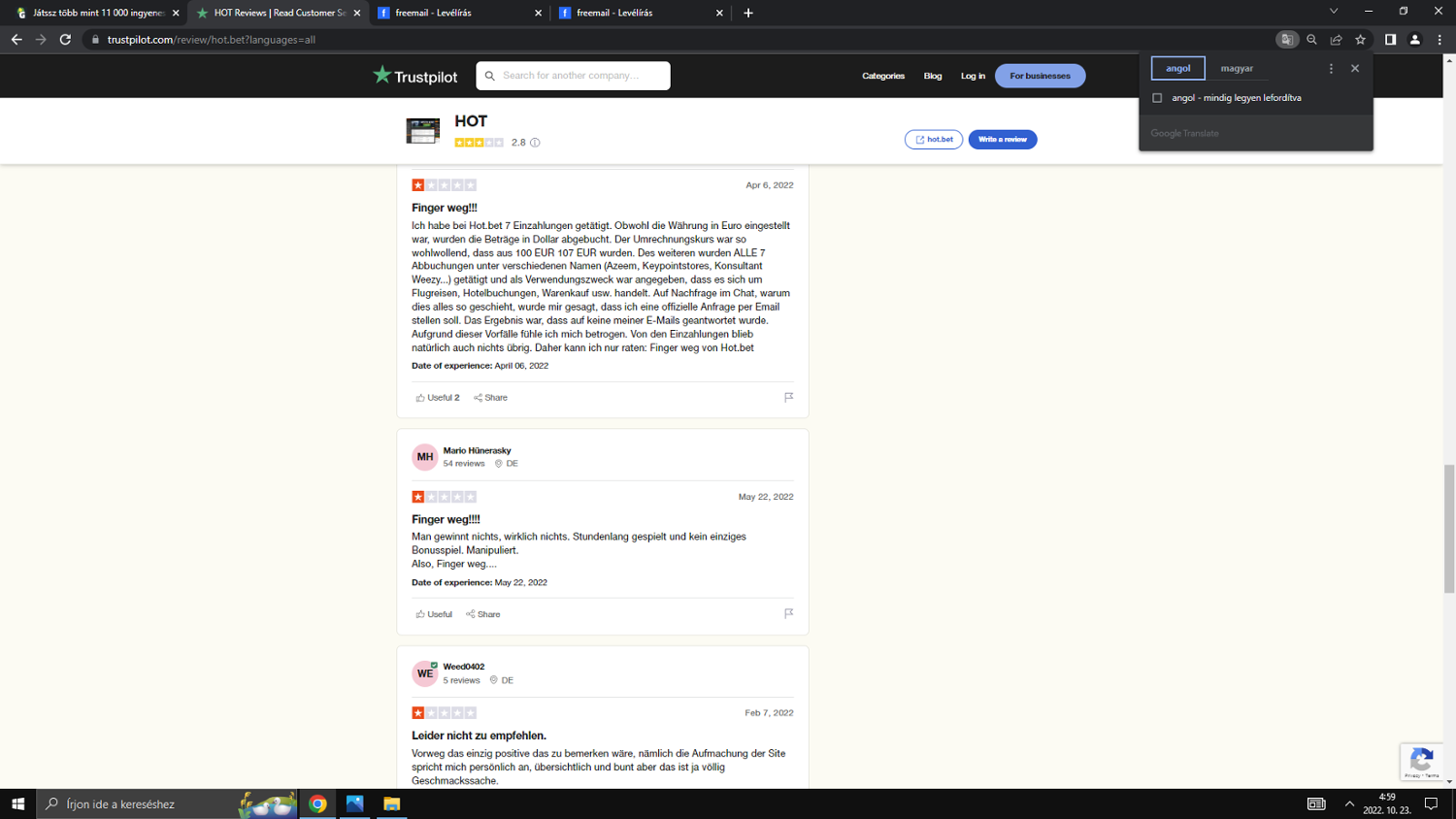Open Chrome from the taskbar
The width and height of the screenshot is (1456, 819).
tap(317, 803)
